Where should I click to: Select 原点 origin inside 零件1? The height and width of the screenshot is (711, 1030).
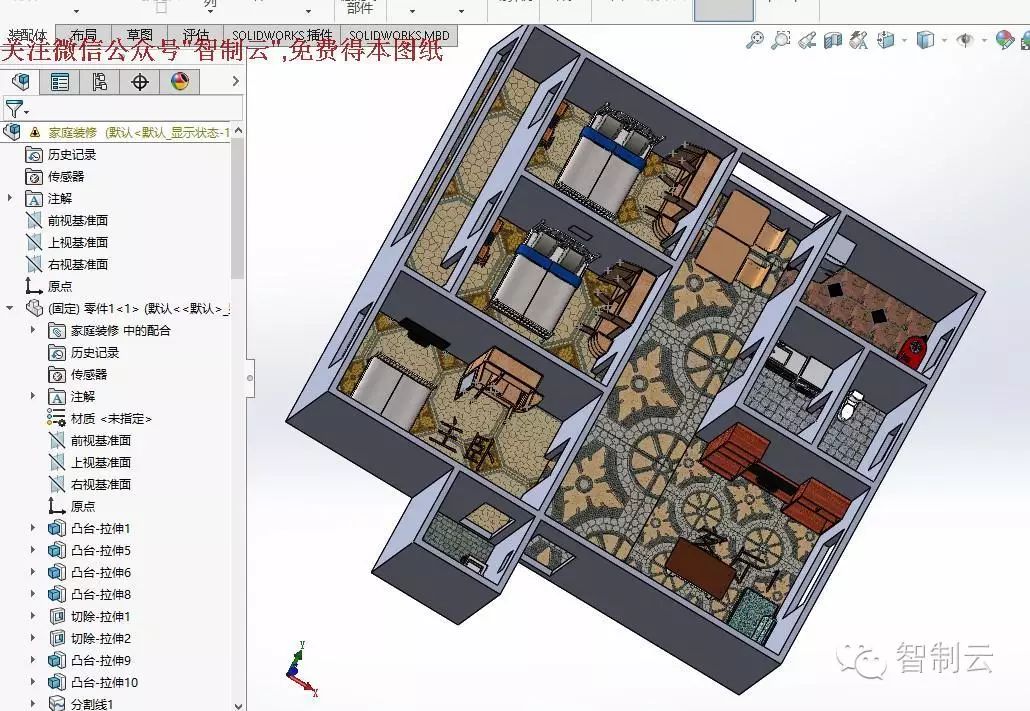[83, 507]
